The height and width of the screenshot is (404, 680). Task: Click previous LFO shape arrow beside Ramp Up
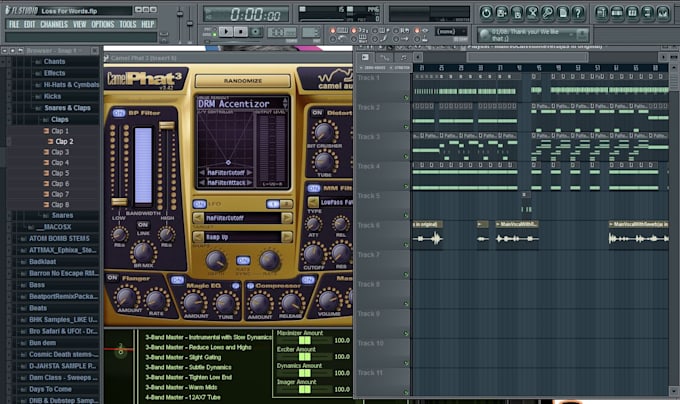click(x=198, y=237)
